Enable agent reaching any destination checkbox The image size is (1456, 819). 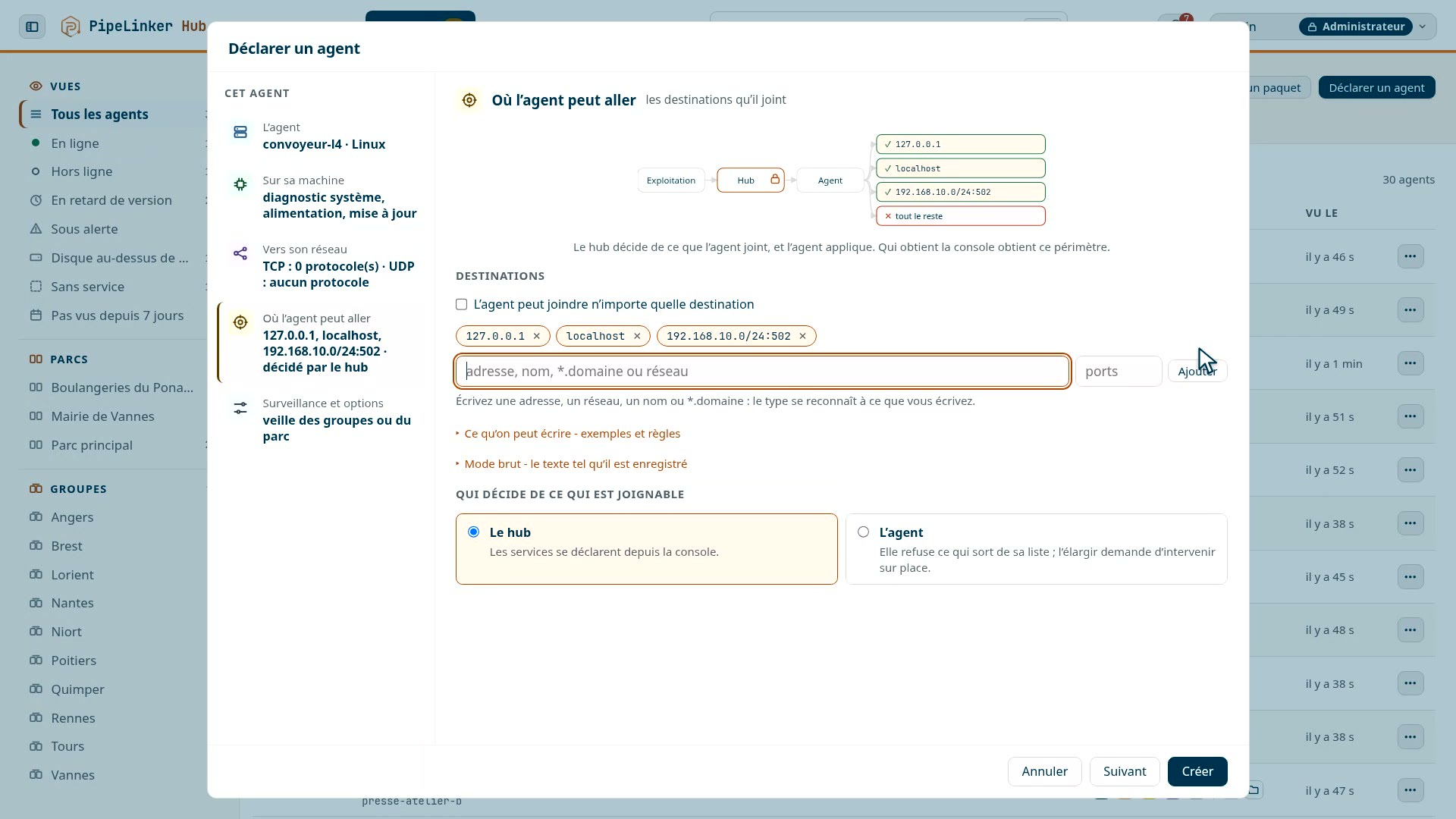(x=461, y=304)
